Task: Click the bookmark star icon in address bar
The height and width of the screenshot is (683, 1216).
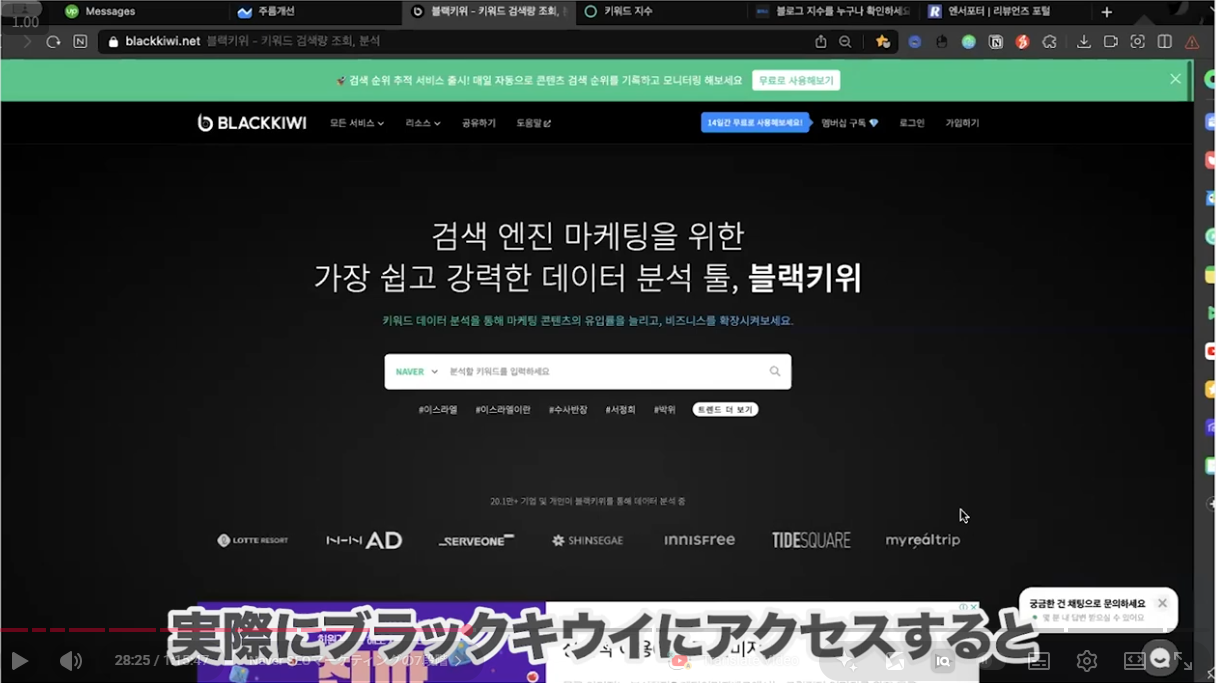Action: click(x=882, y=42)
